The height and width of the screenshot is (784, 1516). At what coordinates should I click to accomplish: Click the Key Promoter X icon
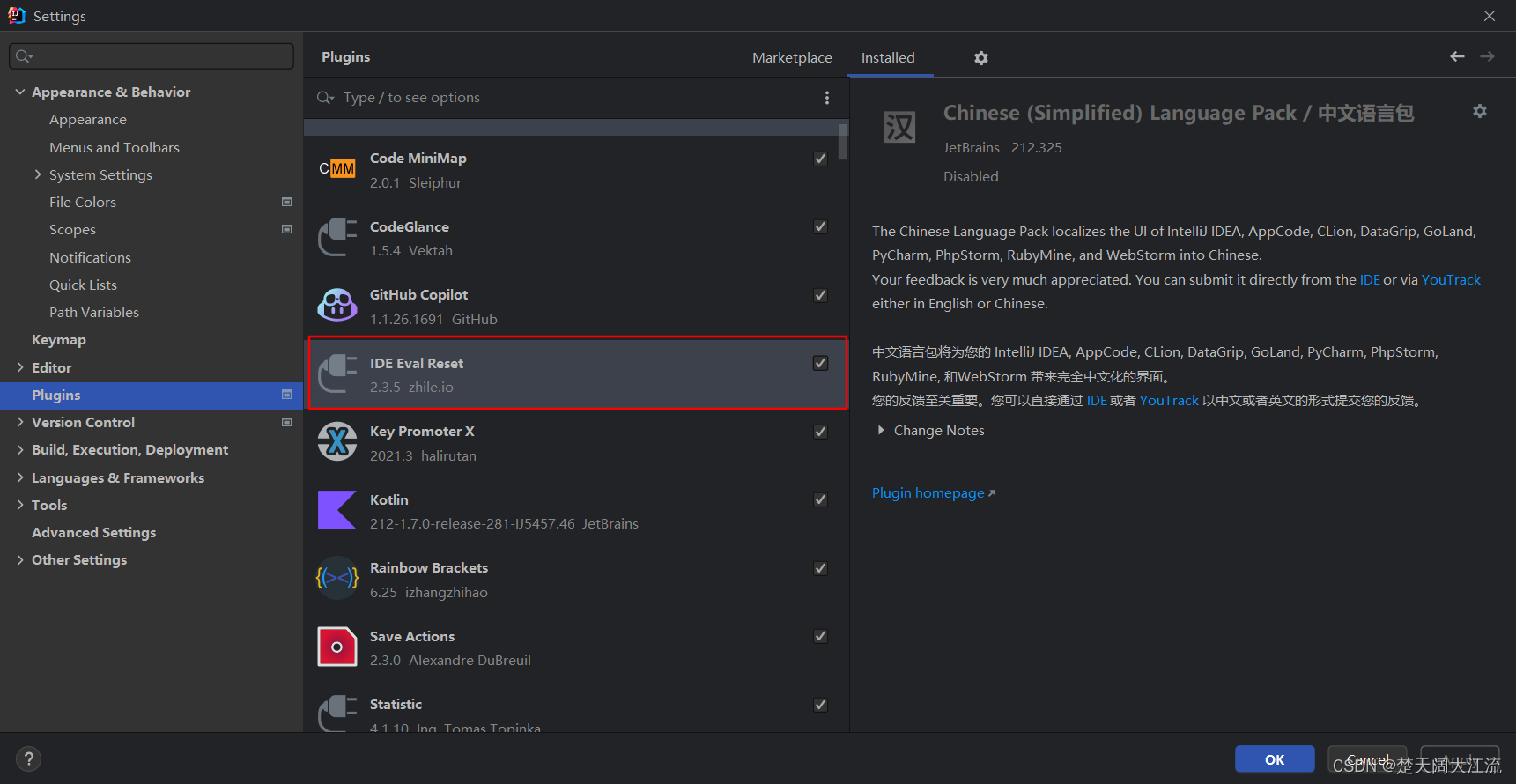[x=336, y=442]
